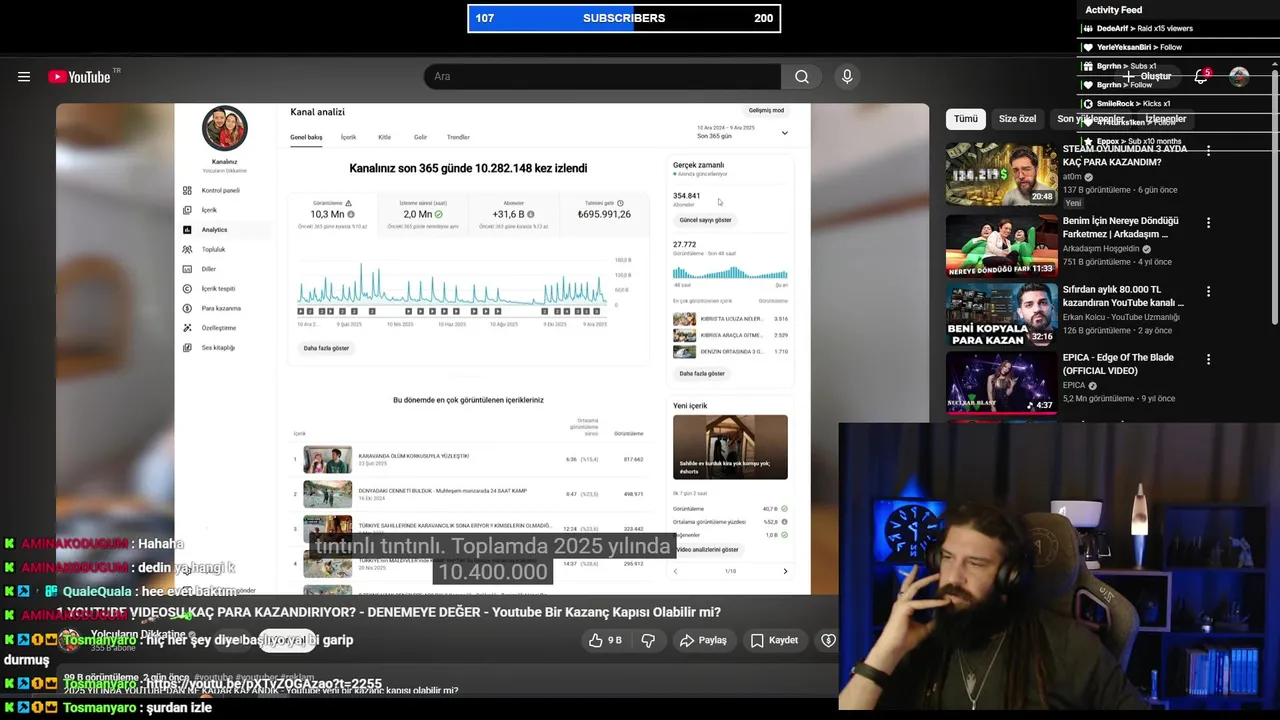Click Daha fazla göster under the views chart

326,348
